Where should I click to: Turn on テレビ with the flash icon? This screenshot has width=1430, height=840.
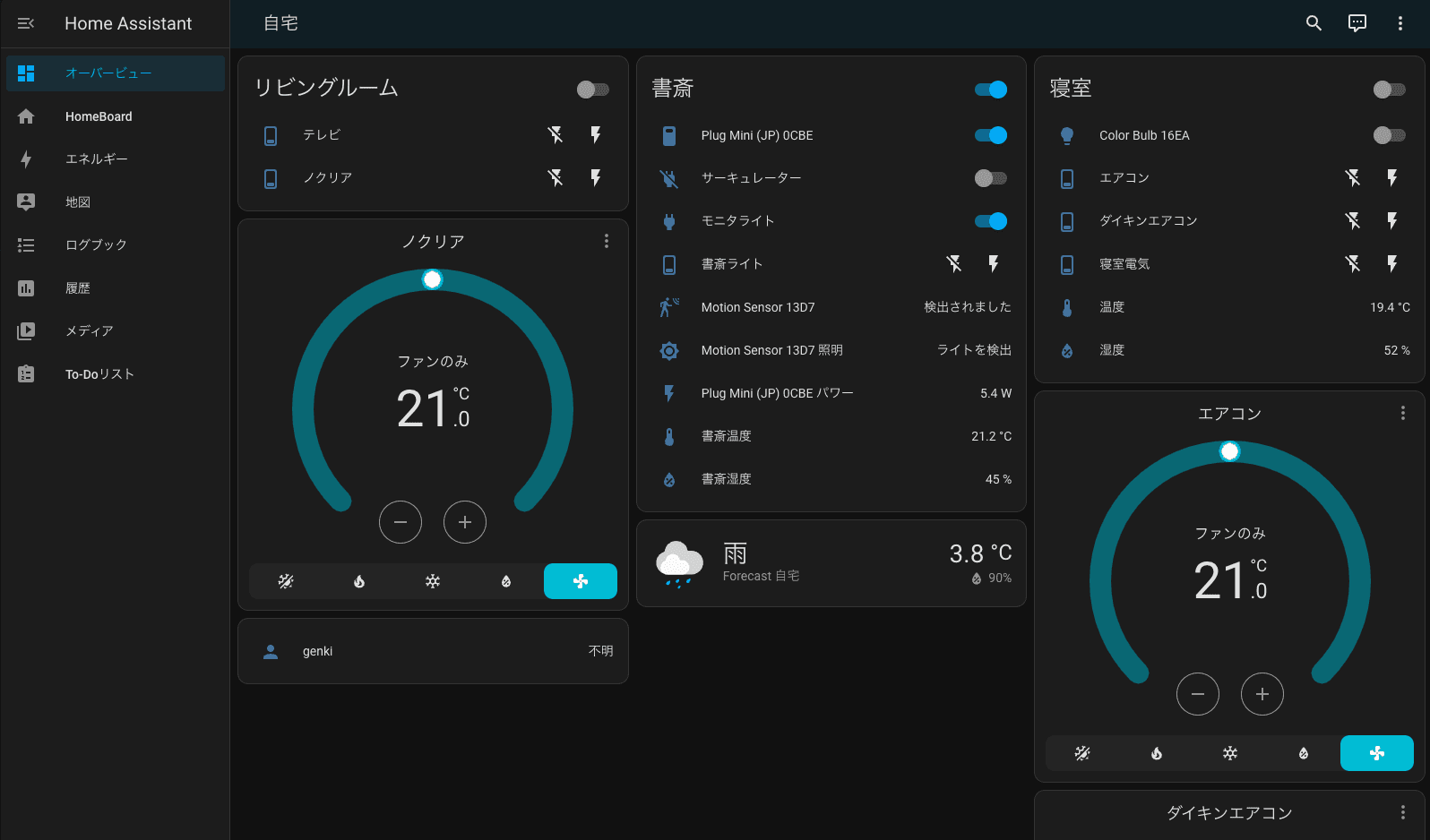point(596,135)
